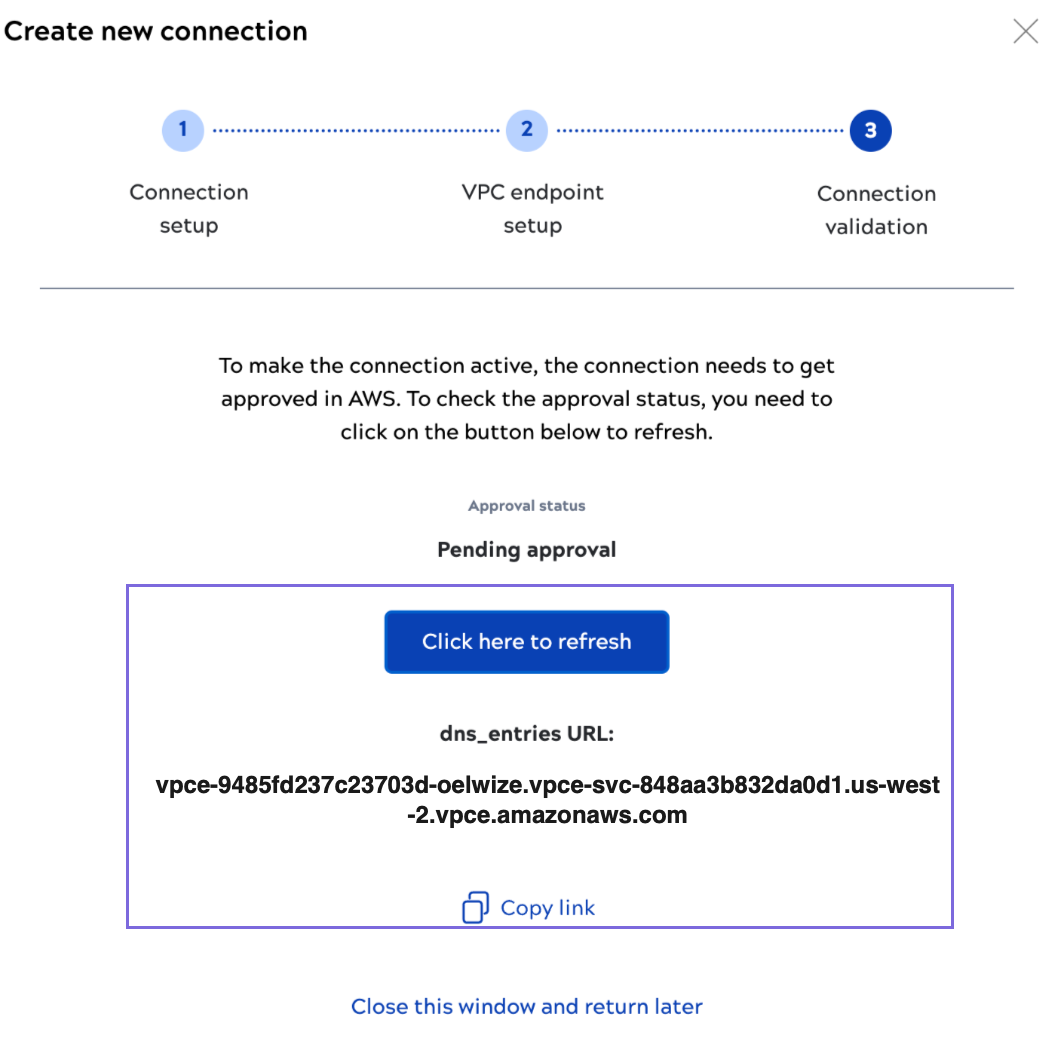
Task: Close the Create new connection dialog
Action: pos(1025,32)
